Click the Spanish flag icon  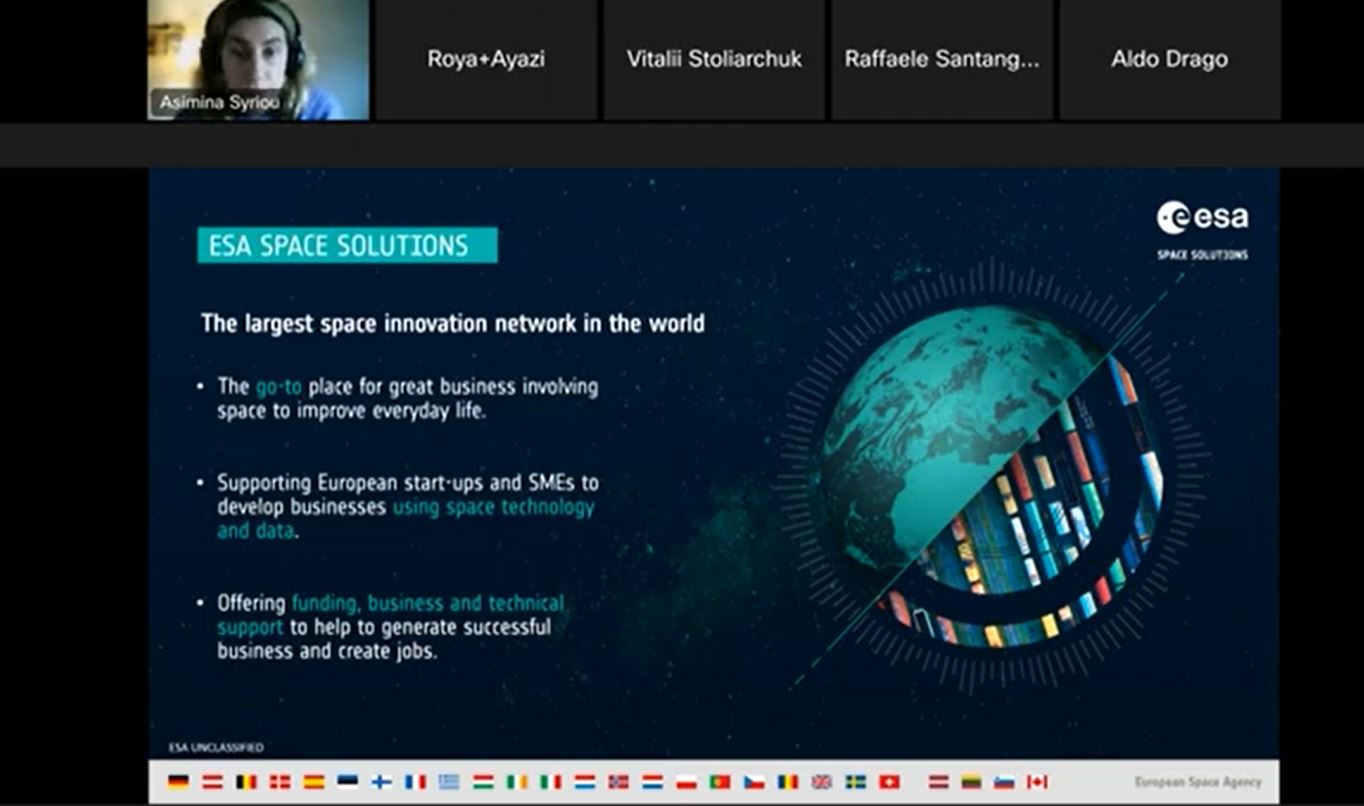click(313, 782)
